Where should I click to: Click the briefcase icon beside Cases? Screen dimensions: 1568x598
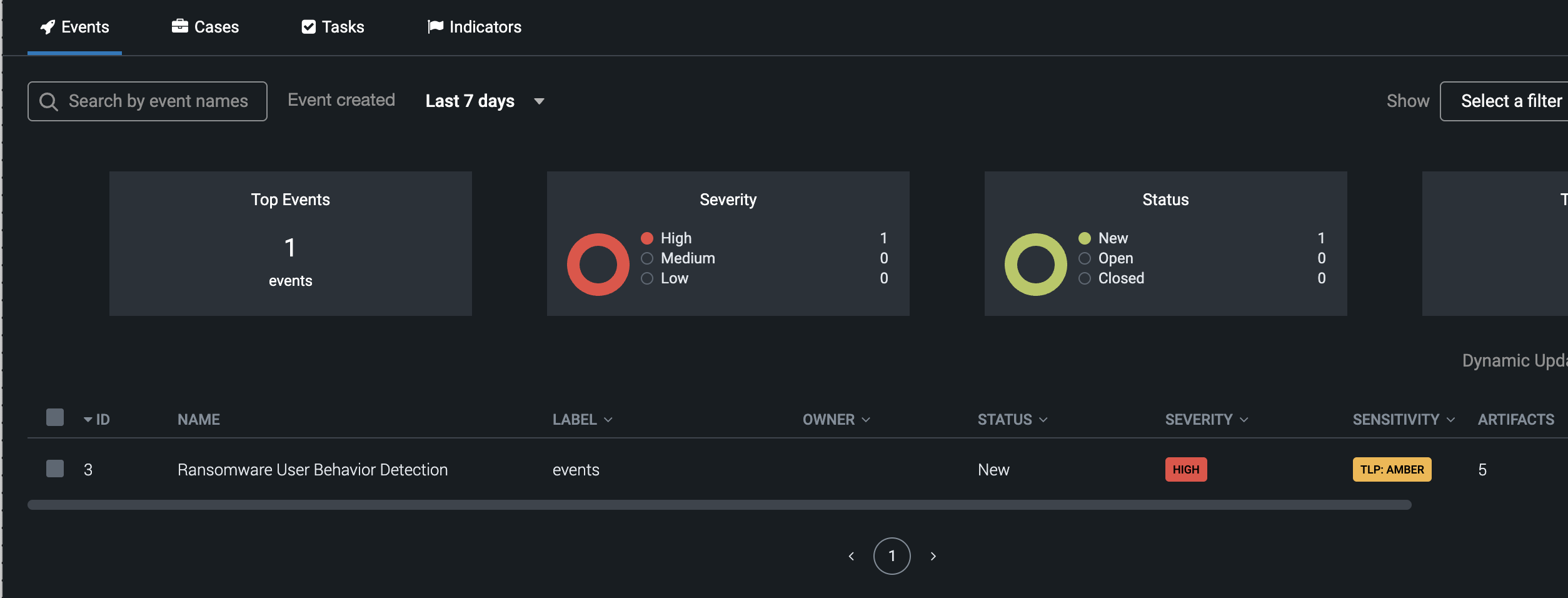point(180,26)
